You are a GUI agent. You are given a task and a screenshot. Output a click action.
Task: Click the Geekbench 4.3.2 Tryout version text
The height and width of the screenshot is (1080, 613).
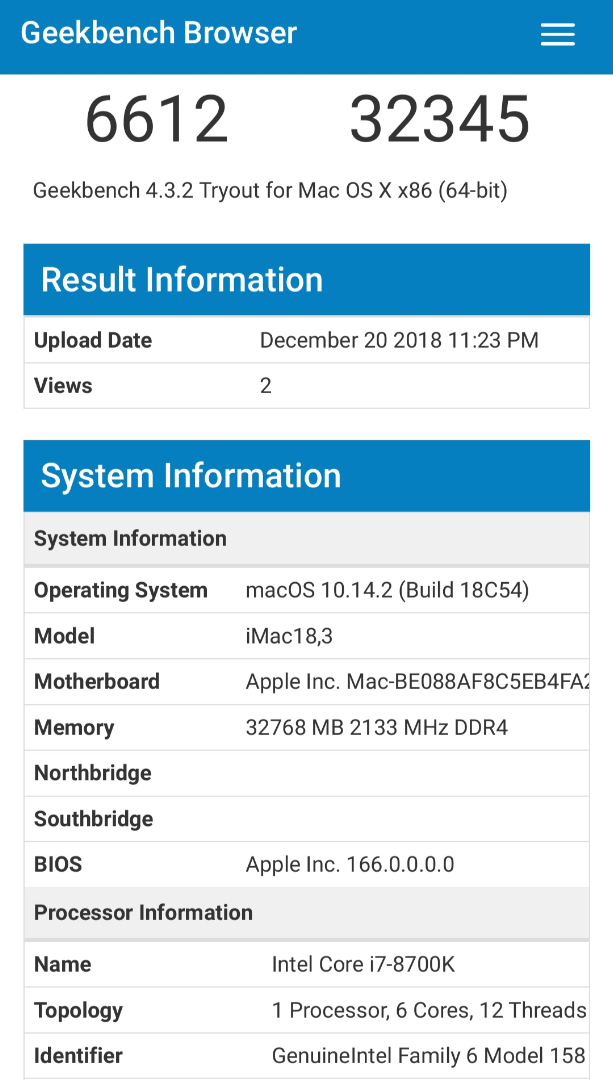click(270, 190)
